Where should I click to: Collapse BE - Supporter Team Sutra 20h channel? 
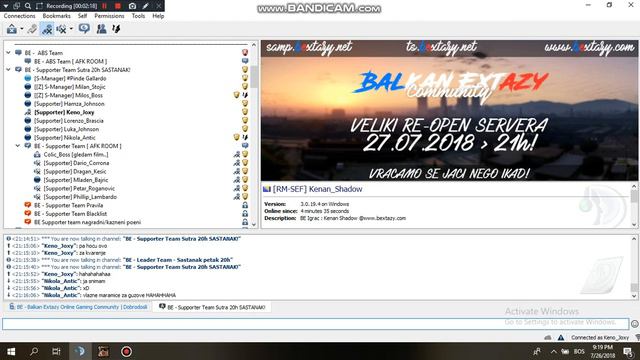[x=8, y=70]
